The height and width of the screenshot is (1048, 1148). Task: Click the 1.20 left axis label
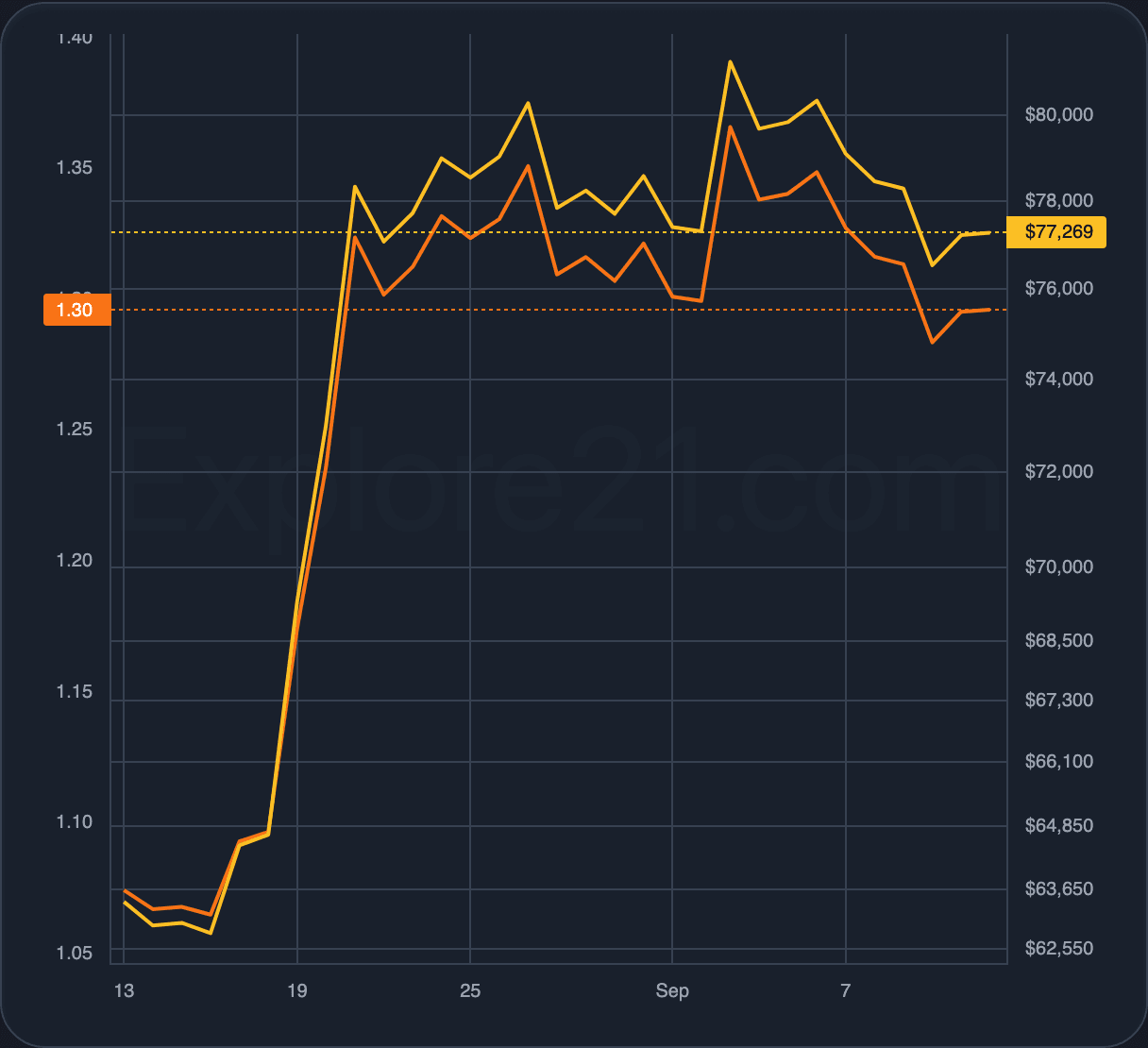point(75,561)
